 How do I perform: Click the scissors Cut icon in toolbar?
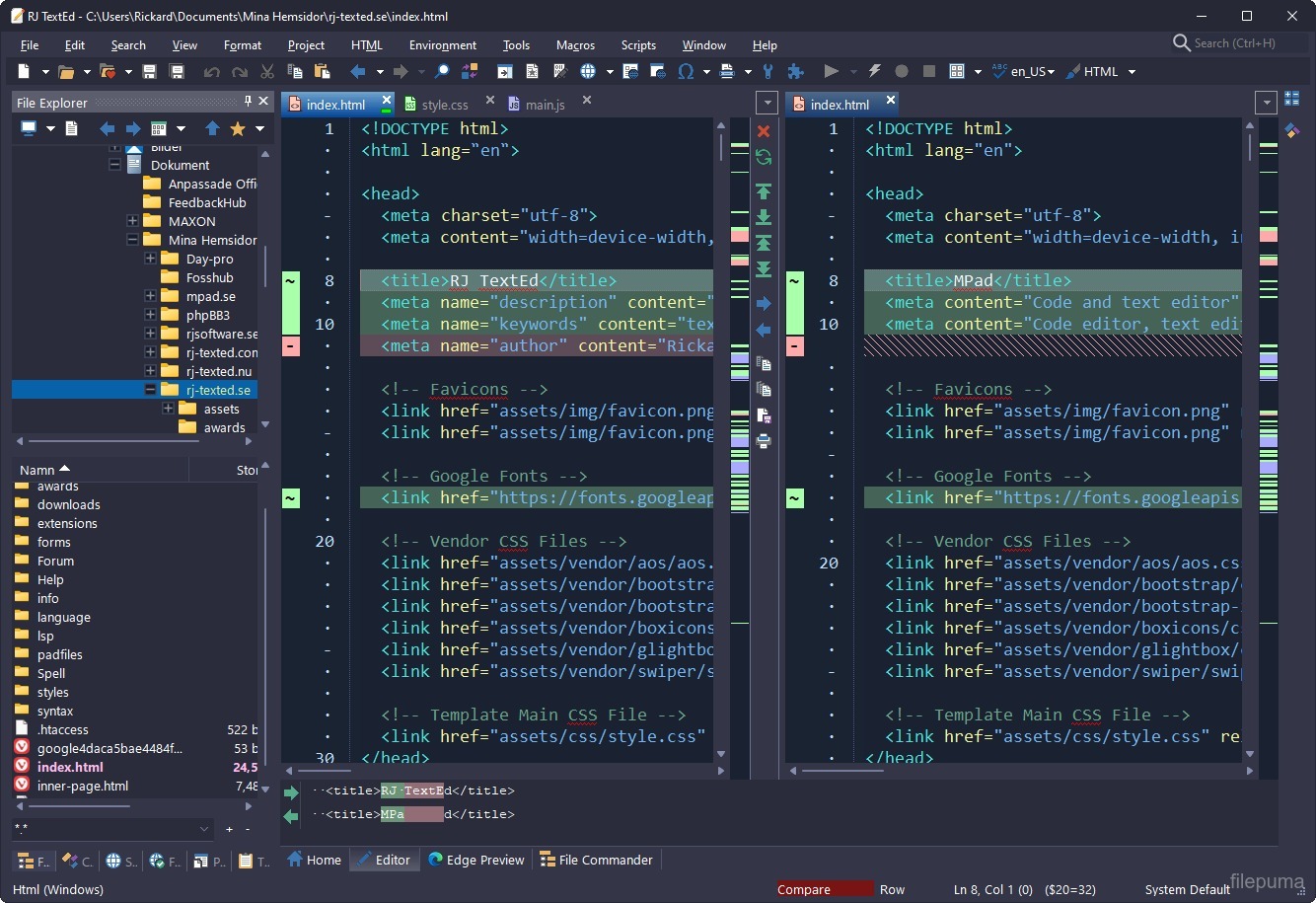coord(266,71)
